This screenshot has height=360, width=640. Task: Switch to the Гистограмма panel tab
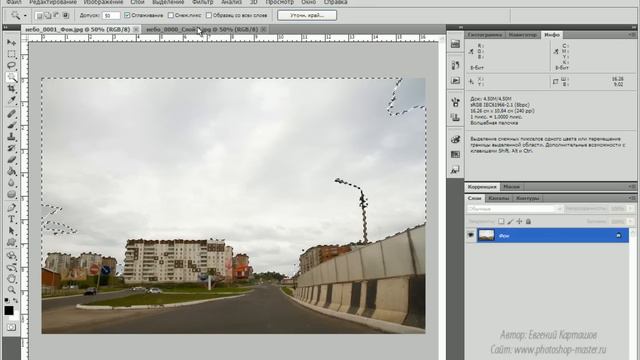coord(485,35)
